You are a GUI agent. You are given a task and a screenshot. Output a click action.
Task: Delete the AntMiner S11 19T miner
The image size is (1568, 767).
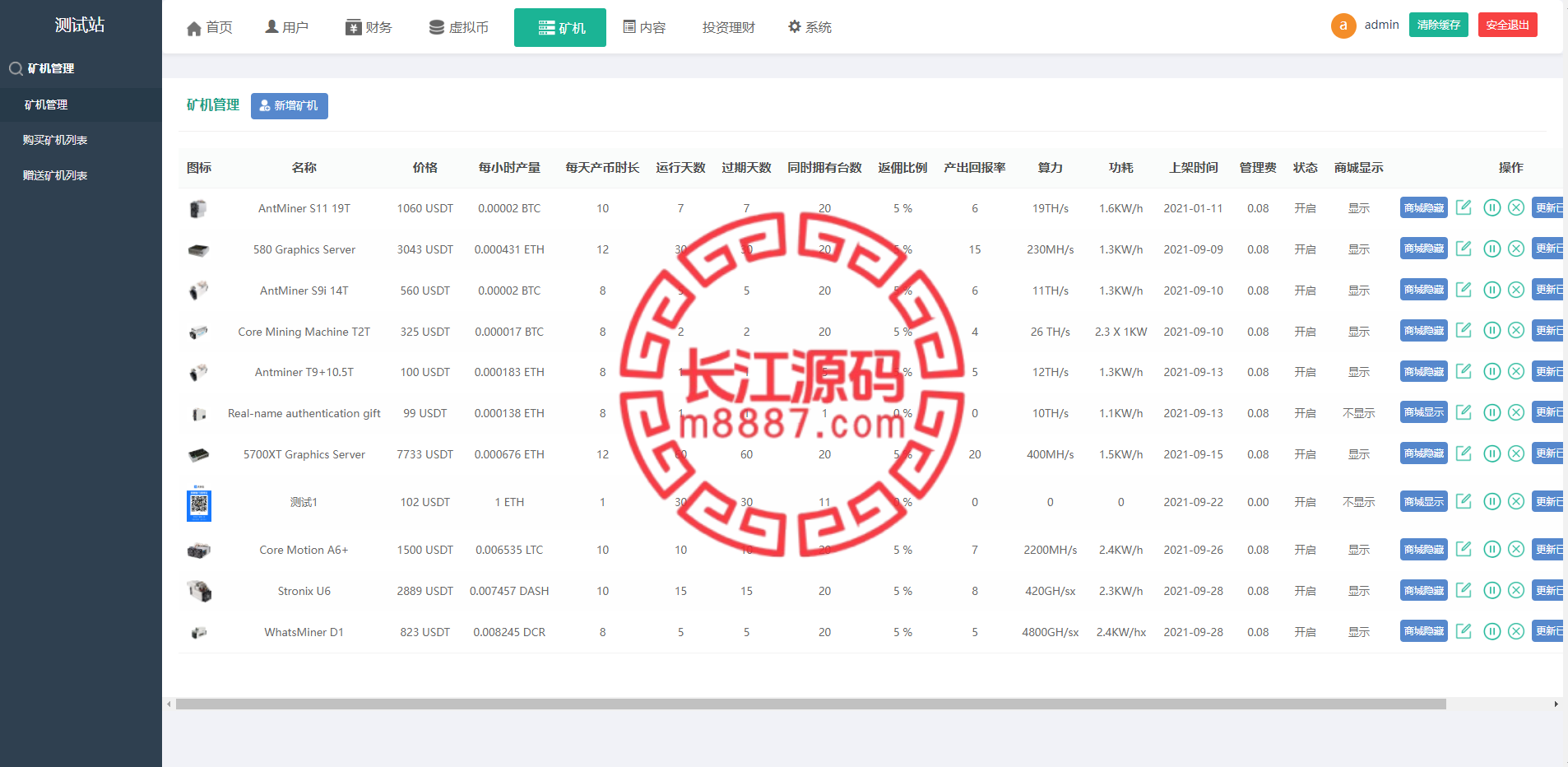[1516, 207]
